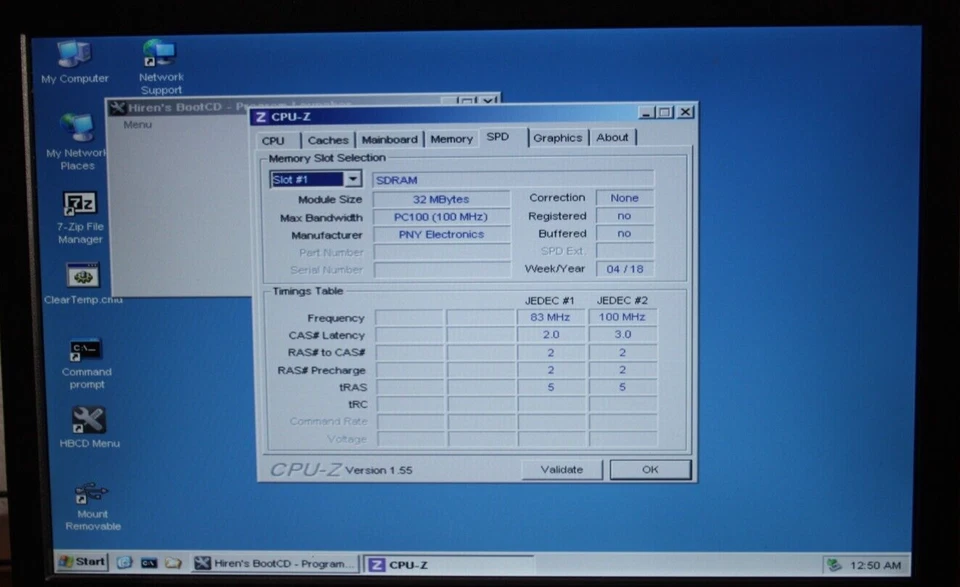
Task: Expand the Slot #1 memory slot dropdown
Action: tap(352, 179)
